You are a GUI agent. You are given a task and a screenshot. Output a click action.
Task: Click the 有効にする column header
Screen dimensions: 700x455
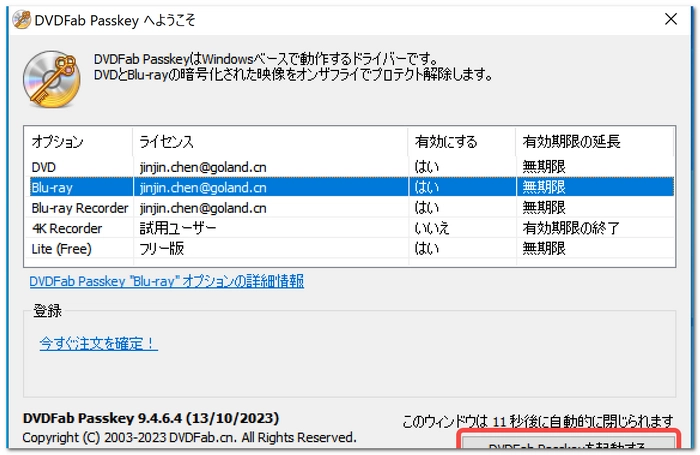(446, 142)
